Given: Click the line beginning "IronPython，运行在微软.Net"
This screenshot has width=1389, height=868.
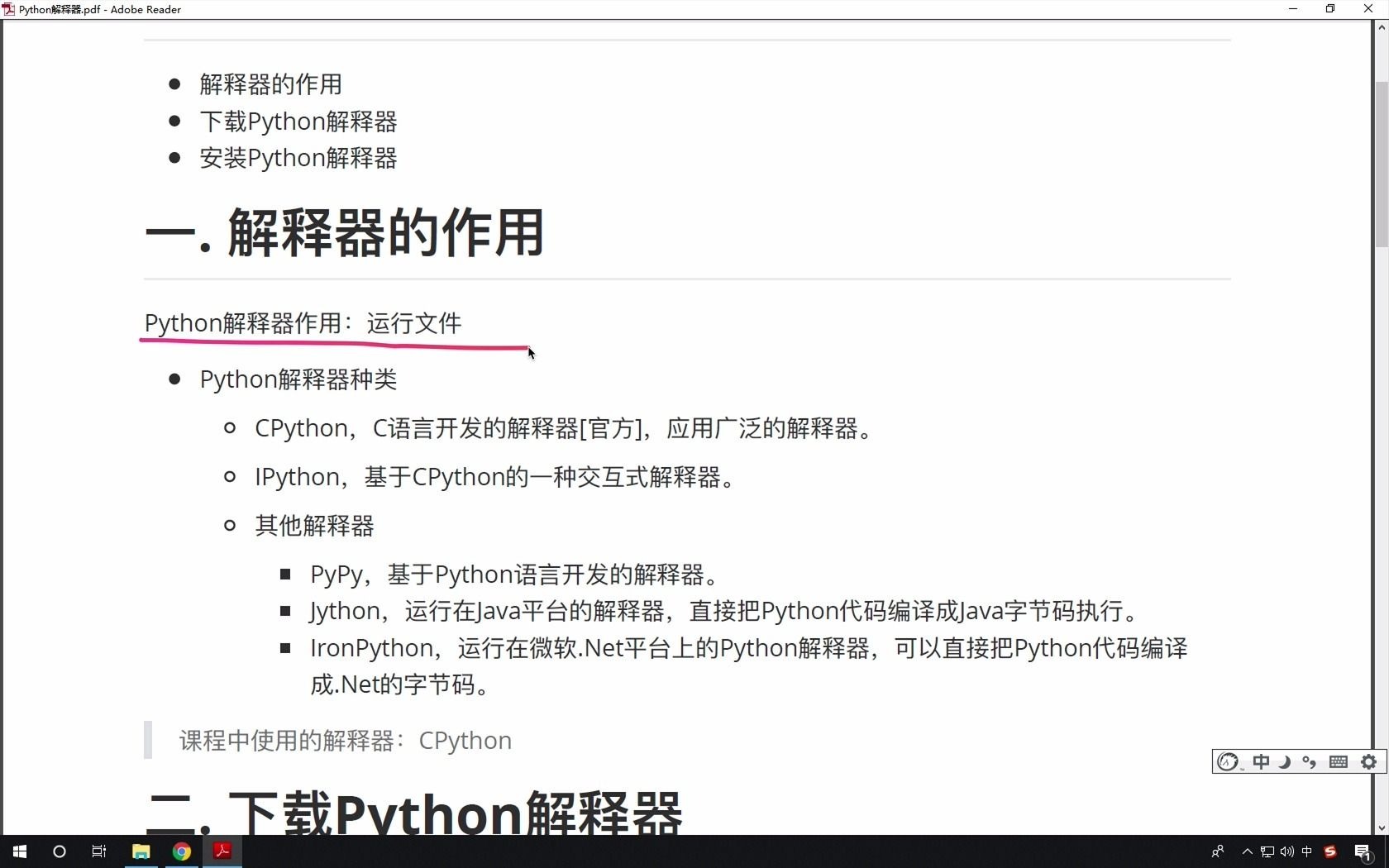Looking at the screenshot, I should (x=749, y=648).
